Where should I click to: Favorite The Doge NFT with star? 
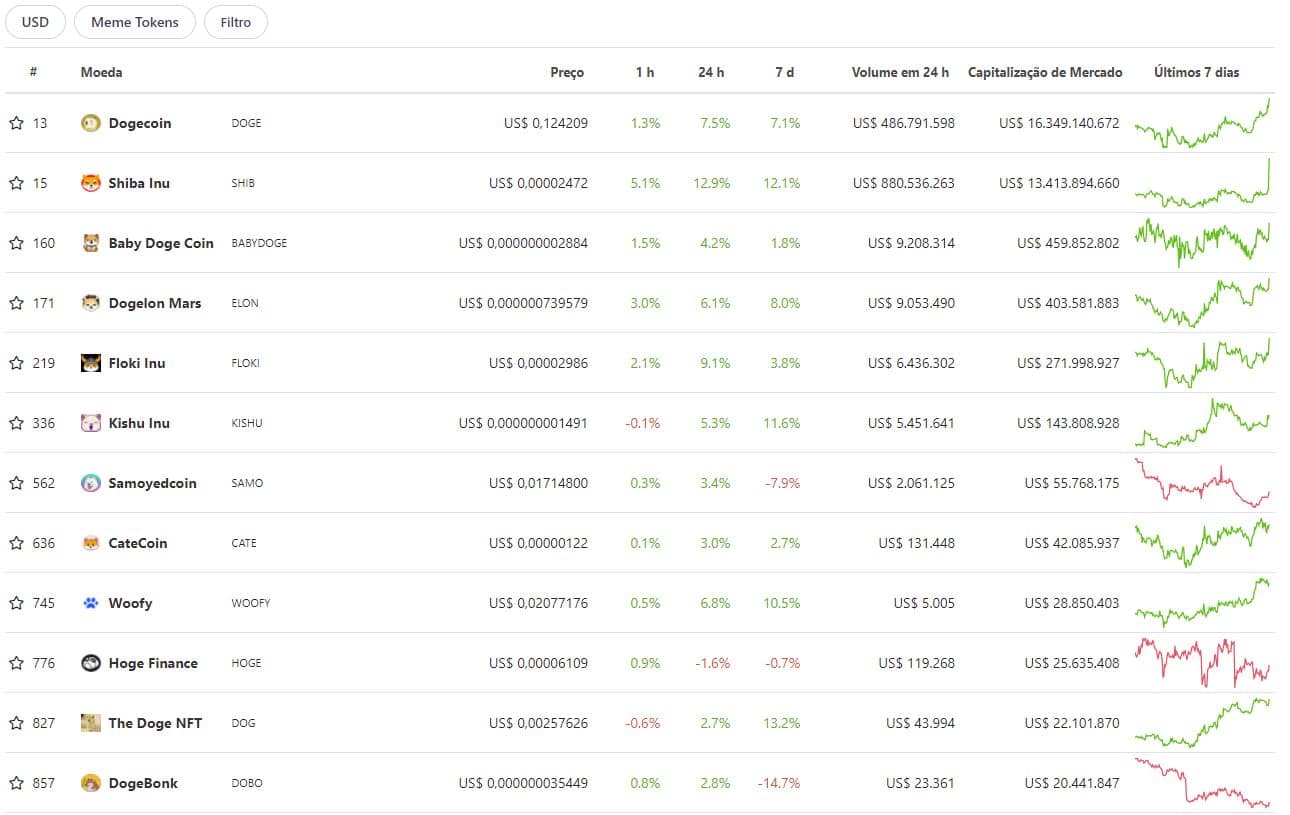pyautogui.click(x=16, y=723)
